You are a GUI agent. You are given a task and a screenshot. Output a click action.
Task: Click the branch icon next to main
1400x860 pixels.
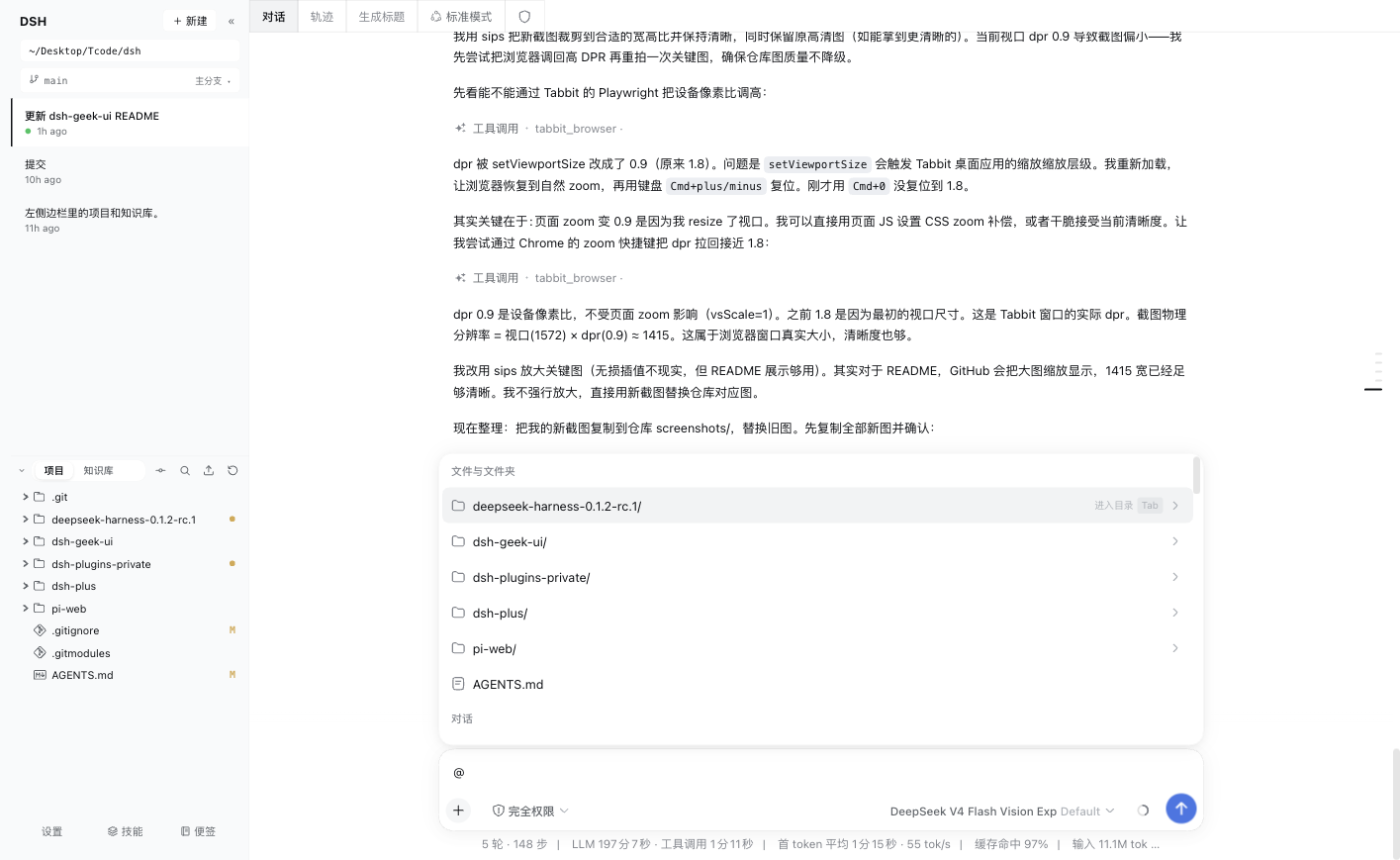point(34,80)
